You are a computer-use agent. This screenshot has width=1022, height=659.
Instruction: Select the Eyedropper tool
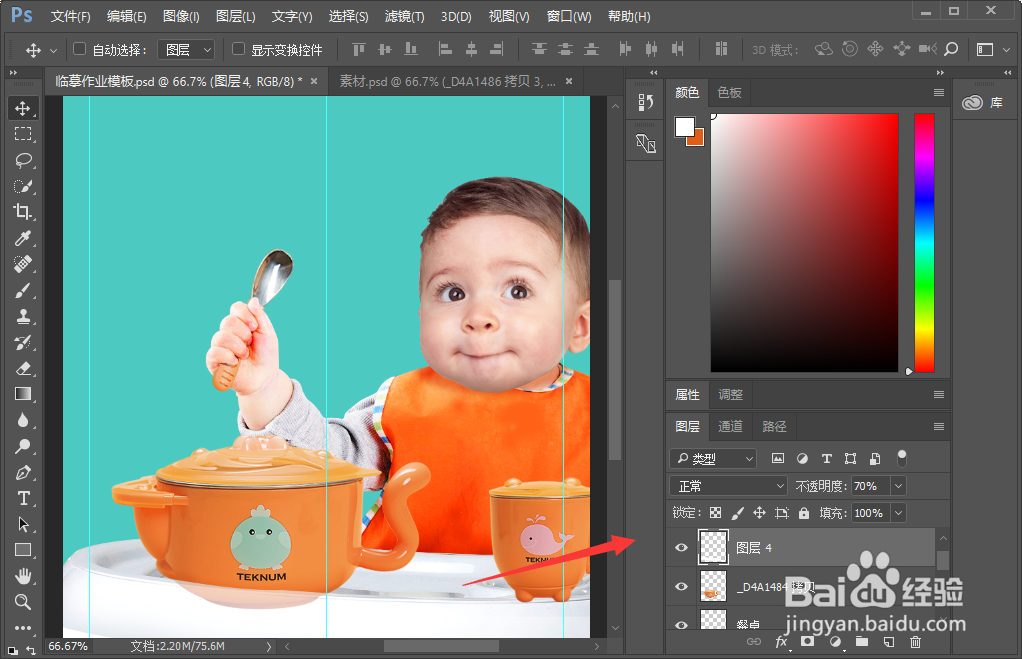pyautogui.click(x=23, y=238)
